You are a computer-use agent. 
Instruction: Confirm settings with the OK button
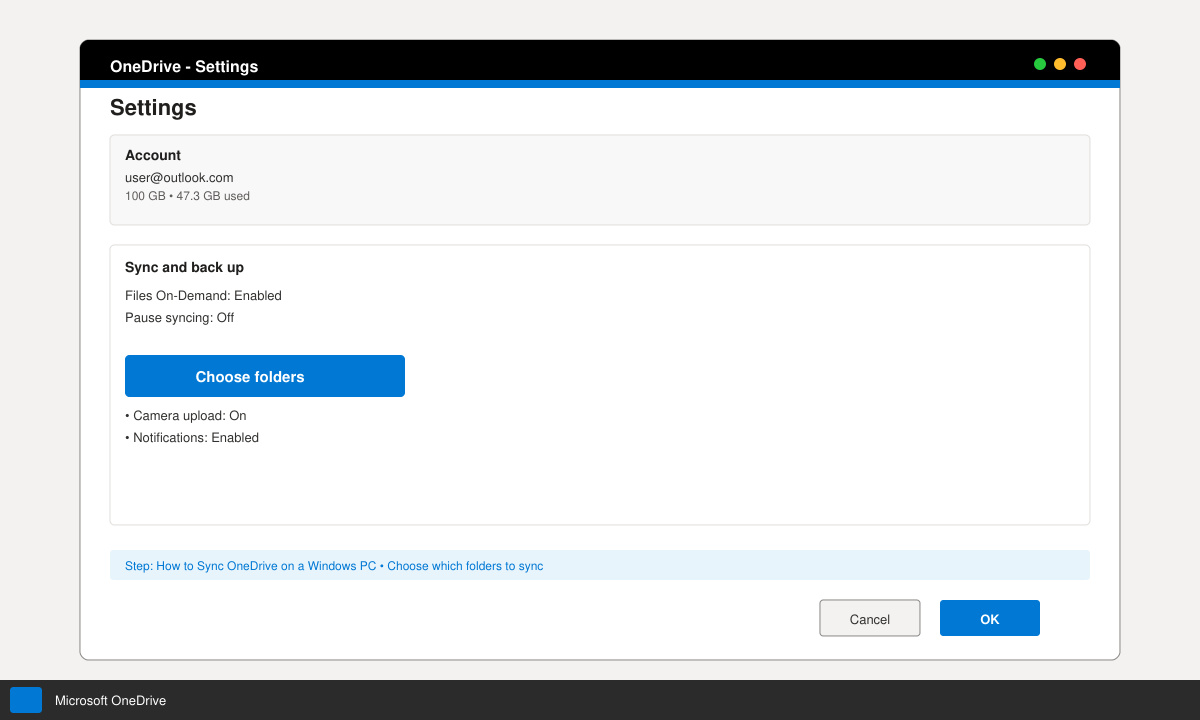(990, 618)
